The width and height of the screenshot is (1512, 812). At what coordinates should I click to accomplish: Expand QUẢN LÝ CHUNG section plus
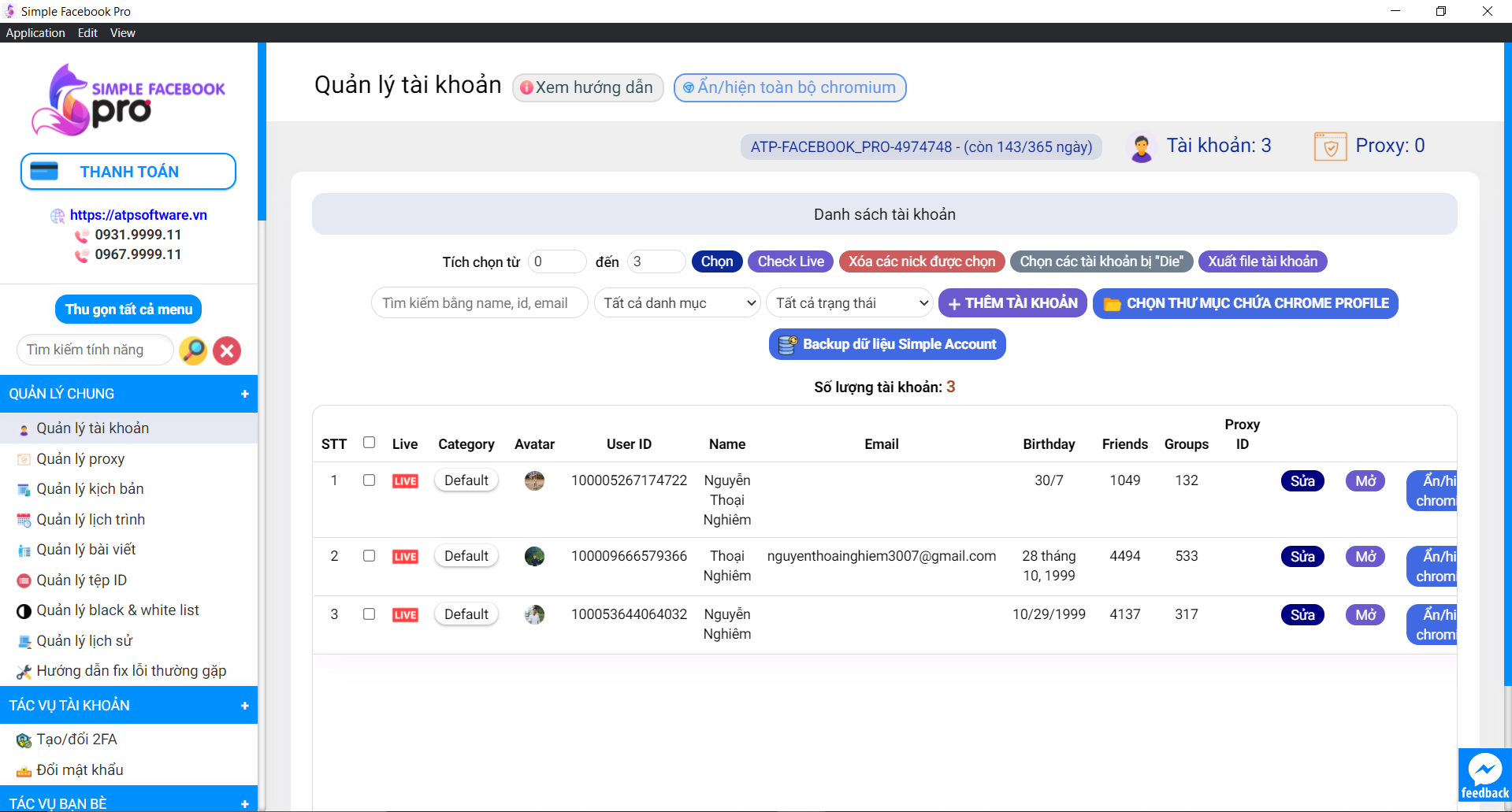[245, 394]
